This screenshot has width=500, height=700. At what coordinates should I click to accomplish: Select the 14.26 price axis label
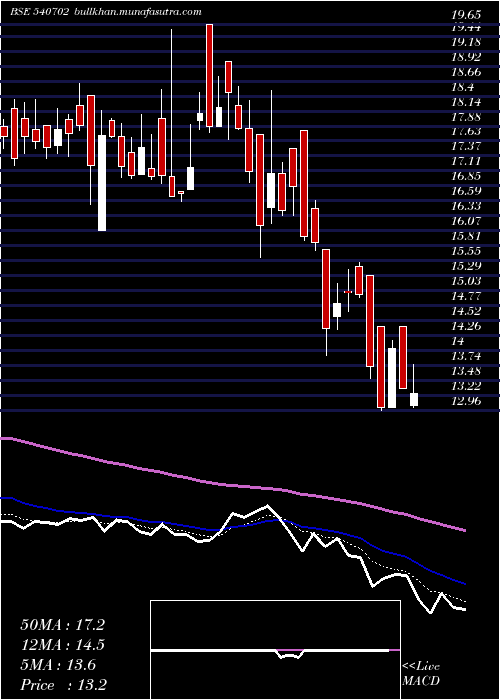[x=466, y=326]
